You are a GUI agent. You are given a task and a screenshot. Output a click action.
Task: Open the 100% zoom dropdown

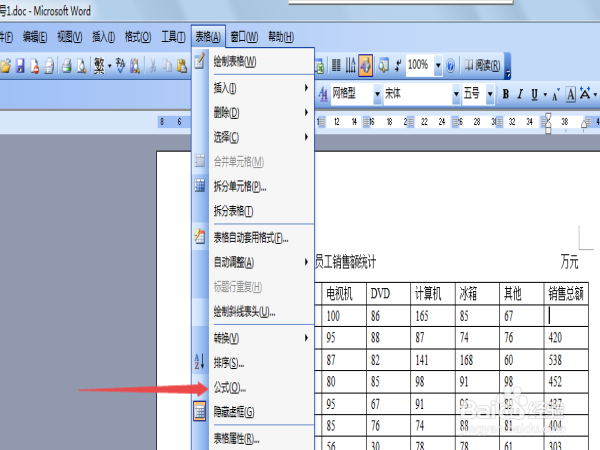pyautogui.click(x=438, y=65)
